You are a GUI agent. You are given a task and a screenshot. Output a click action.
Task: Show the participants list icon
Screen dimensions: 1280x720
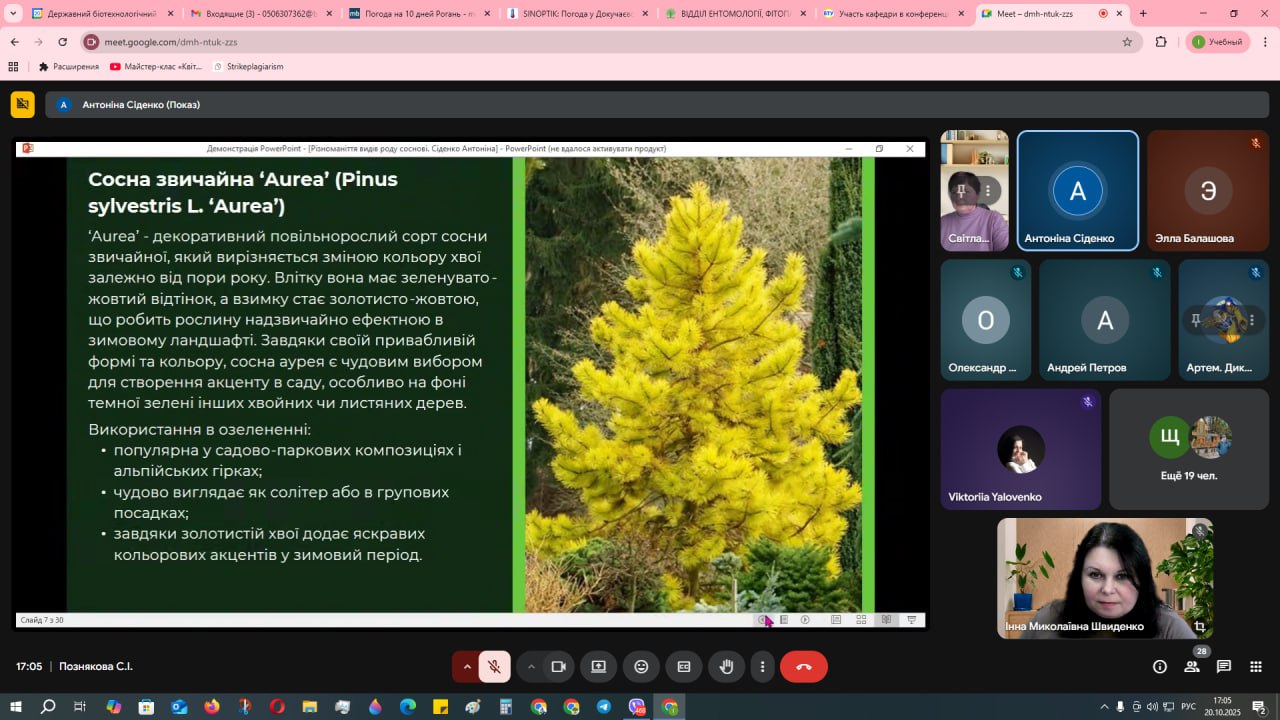point(1191,667)
